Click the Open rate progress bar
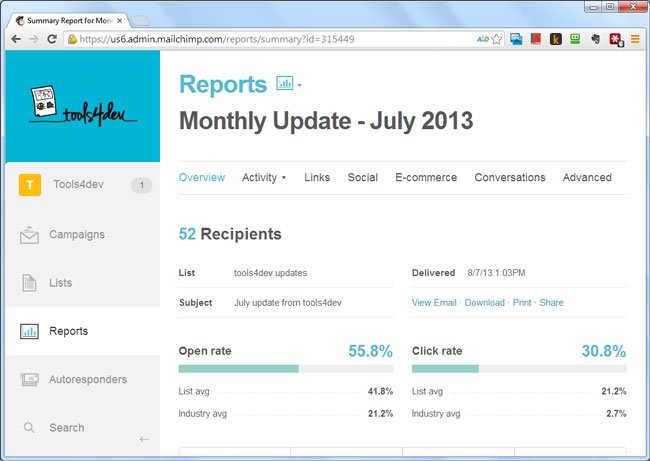Screen dimensions: 650x461 coord(286,369)
